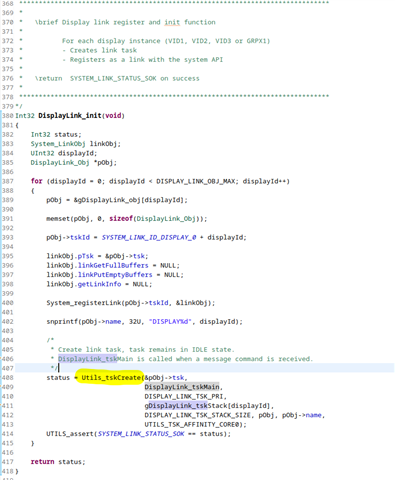The height and width of the screenshot is (480, 395).
Task: Click the UInt32 type on line 384
Action: (x=42, y=153)
